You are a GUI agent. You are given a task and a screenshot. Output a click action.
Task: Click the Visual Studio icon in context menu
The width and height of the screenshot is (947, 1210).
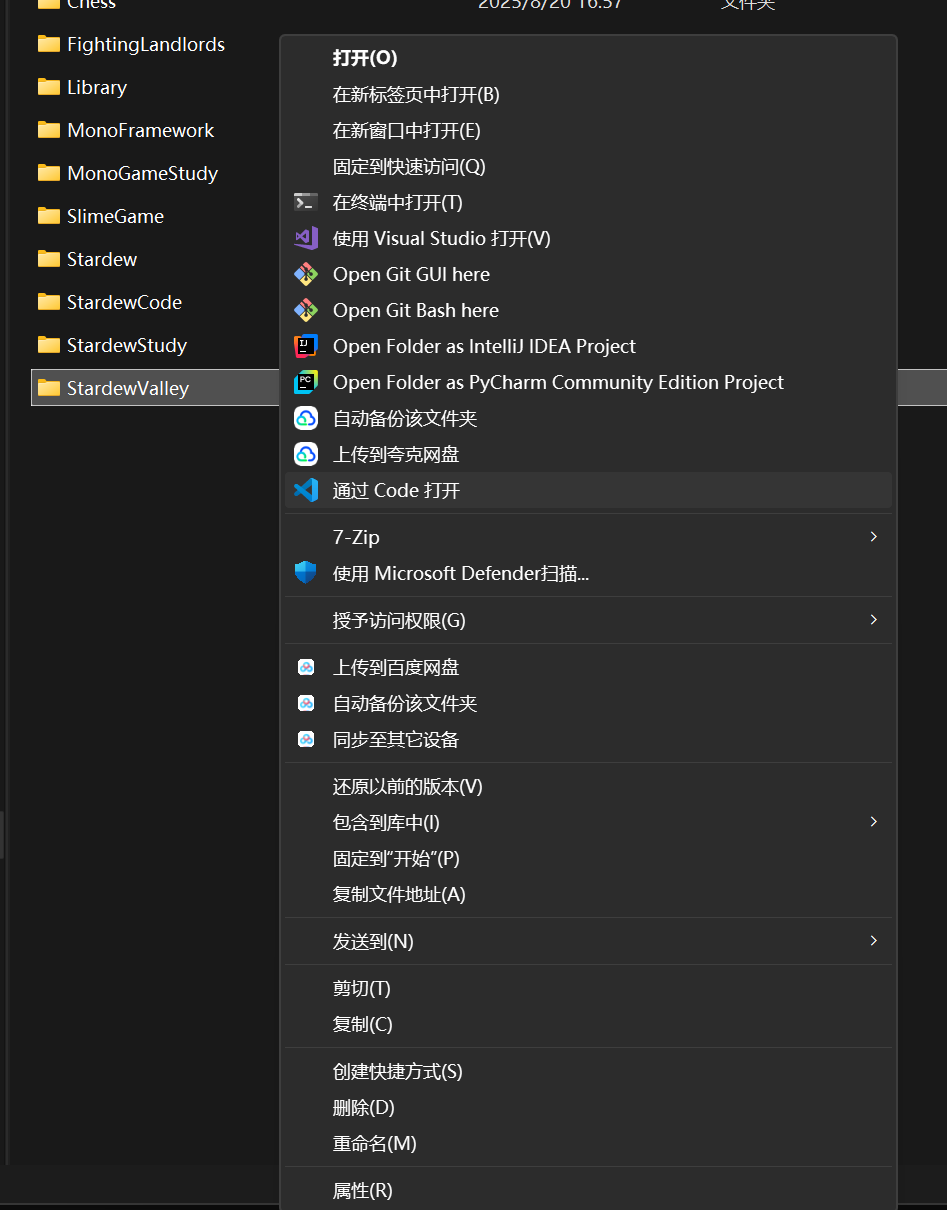point(306,238)
